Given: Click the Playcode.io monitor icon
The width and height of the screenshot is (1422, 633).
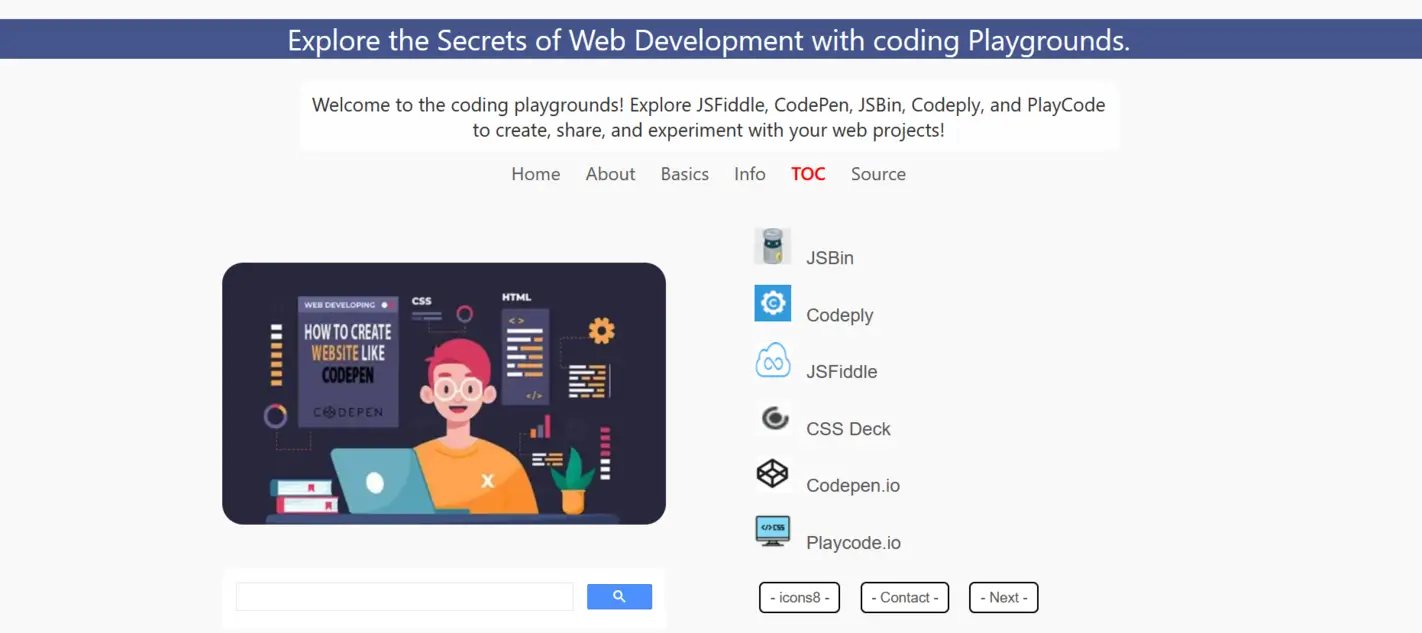Looking at the screenshot, I should pos(772,531).
